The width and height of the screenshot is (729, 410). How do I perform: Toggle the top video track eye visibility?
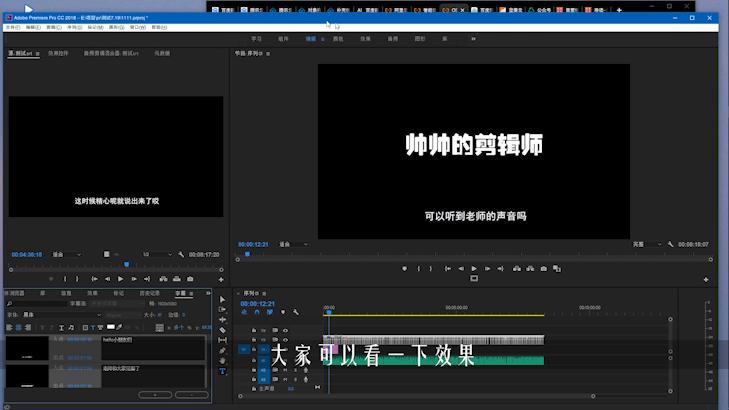[285, 331]
